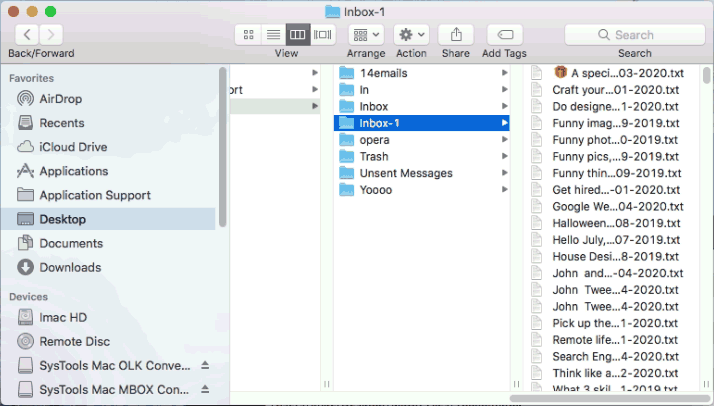Focus the Search field
Screen dimensions: 714x406
[x=635, y=35]
